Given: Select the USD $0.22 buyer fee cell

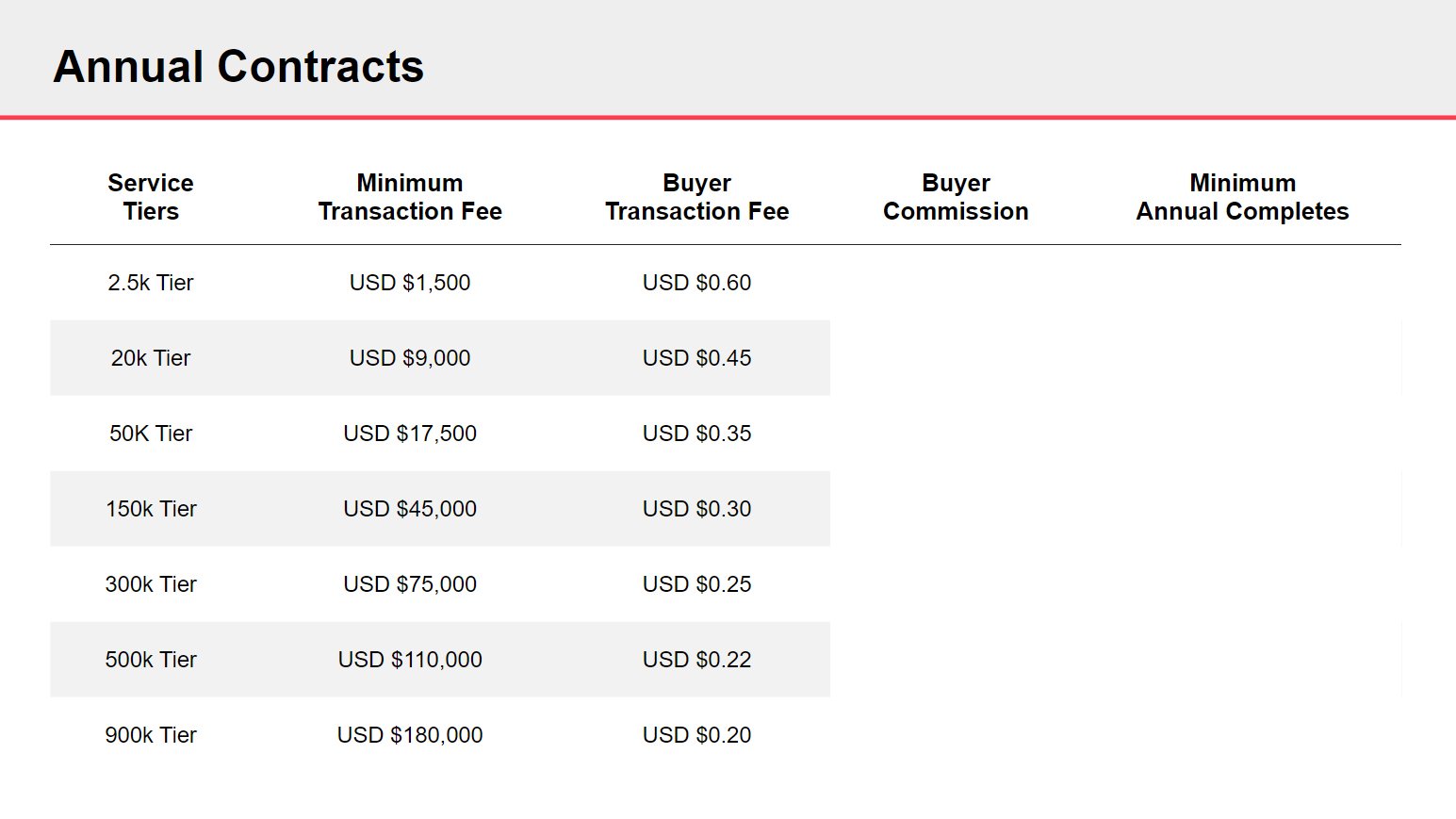Looking at the screenshot, I should tap(696, 660).
